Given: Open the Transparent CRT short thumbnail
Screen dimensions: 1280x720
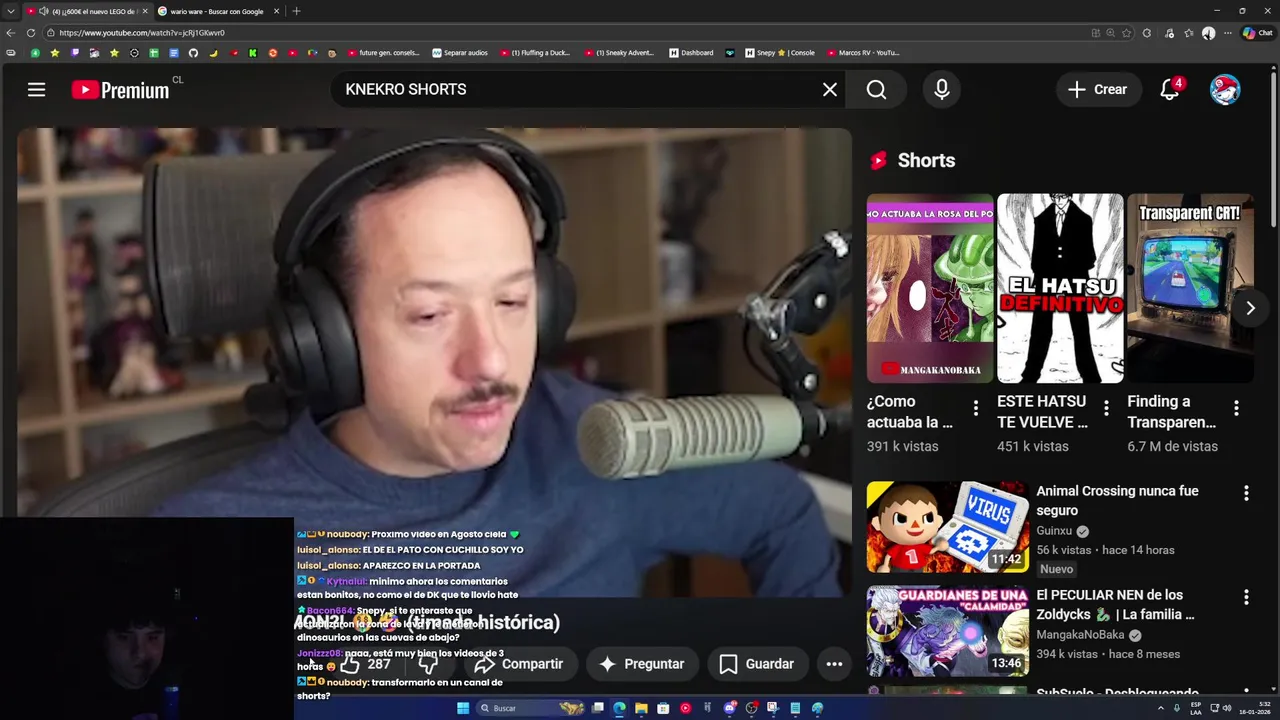Looking at the screenshot, I should tap(1190, 288).
